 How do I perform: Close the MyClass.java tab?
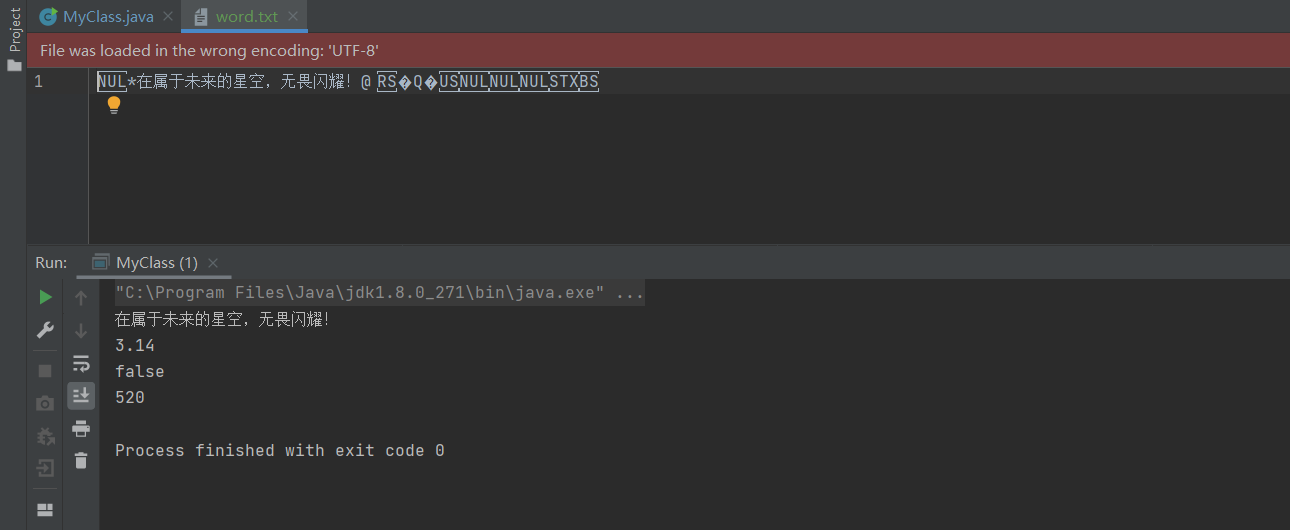click(x=167, y=17)
